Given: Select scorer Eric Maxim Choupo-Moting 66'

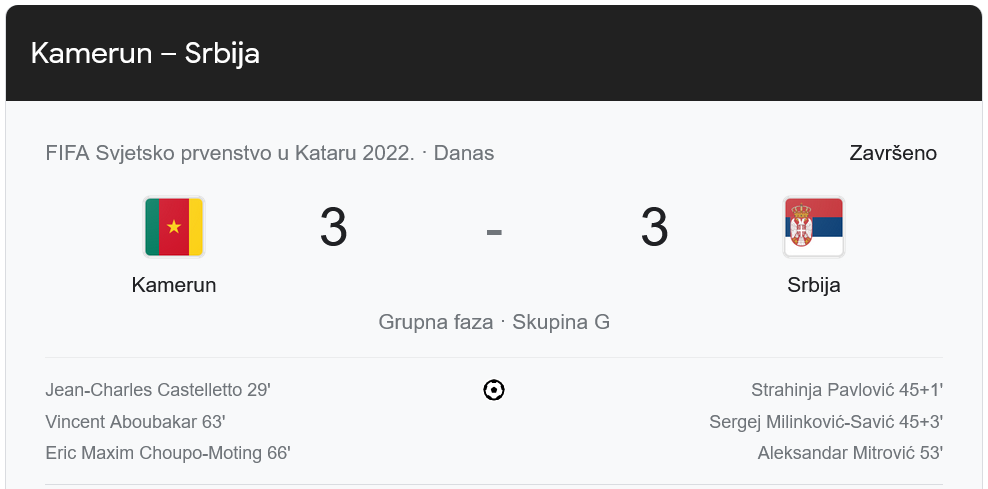Looking at the screenshot, I should click(168, 453).
